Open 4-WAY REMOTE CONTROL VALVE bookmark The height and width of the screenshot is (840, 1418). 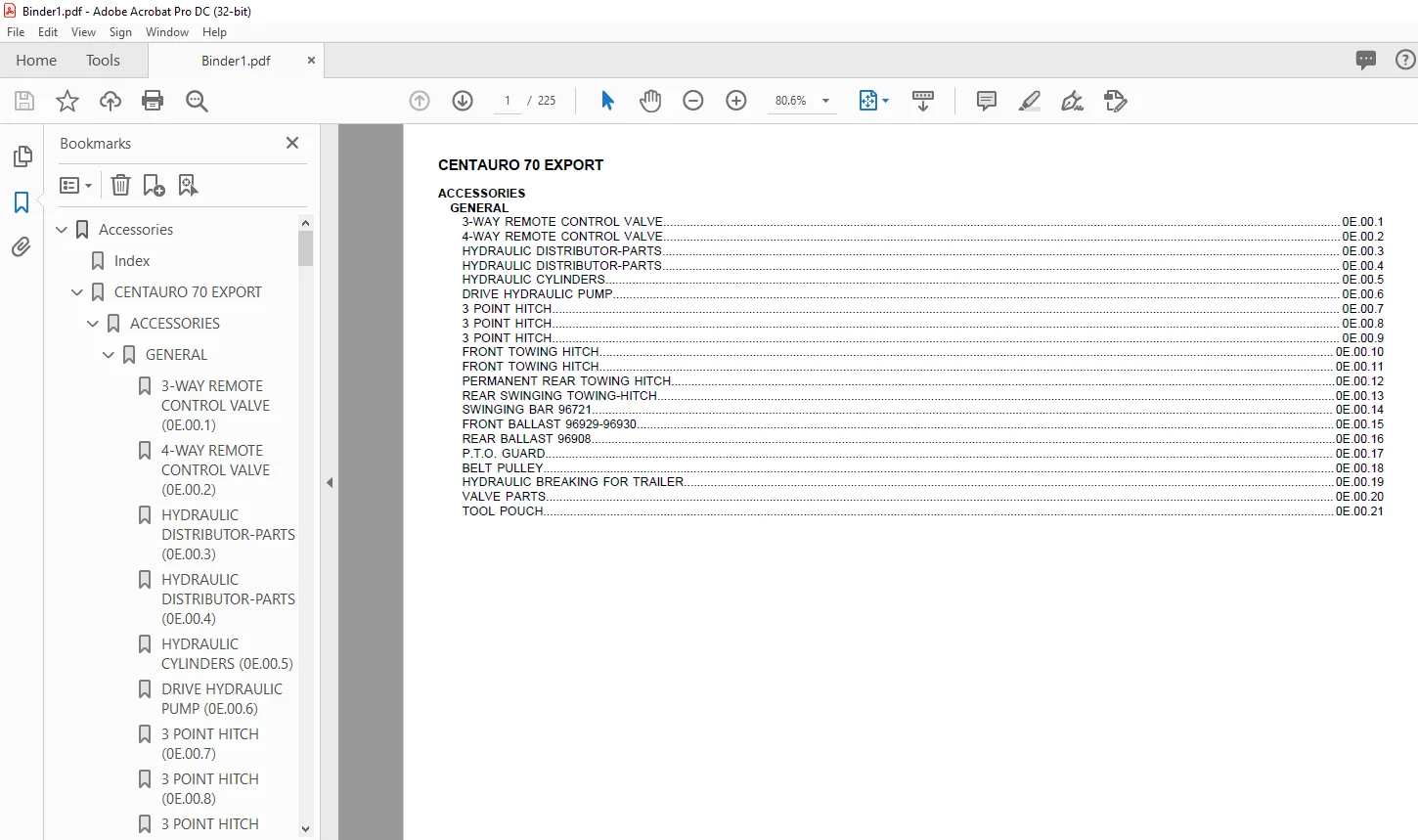click(215, 470)
